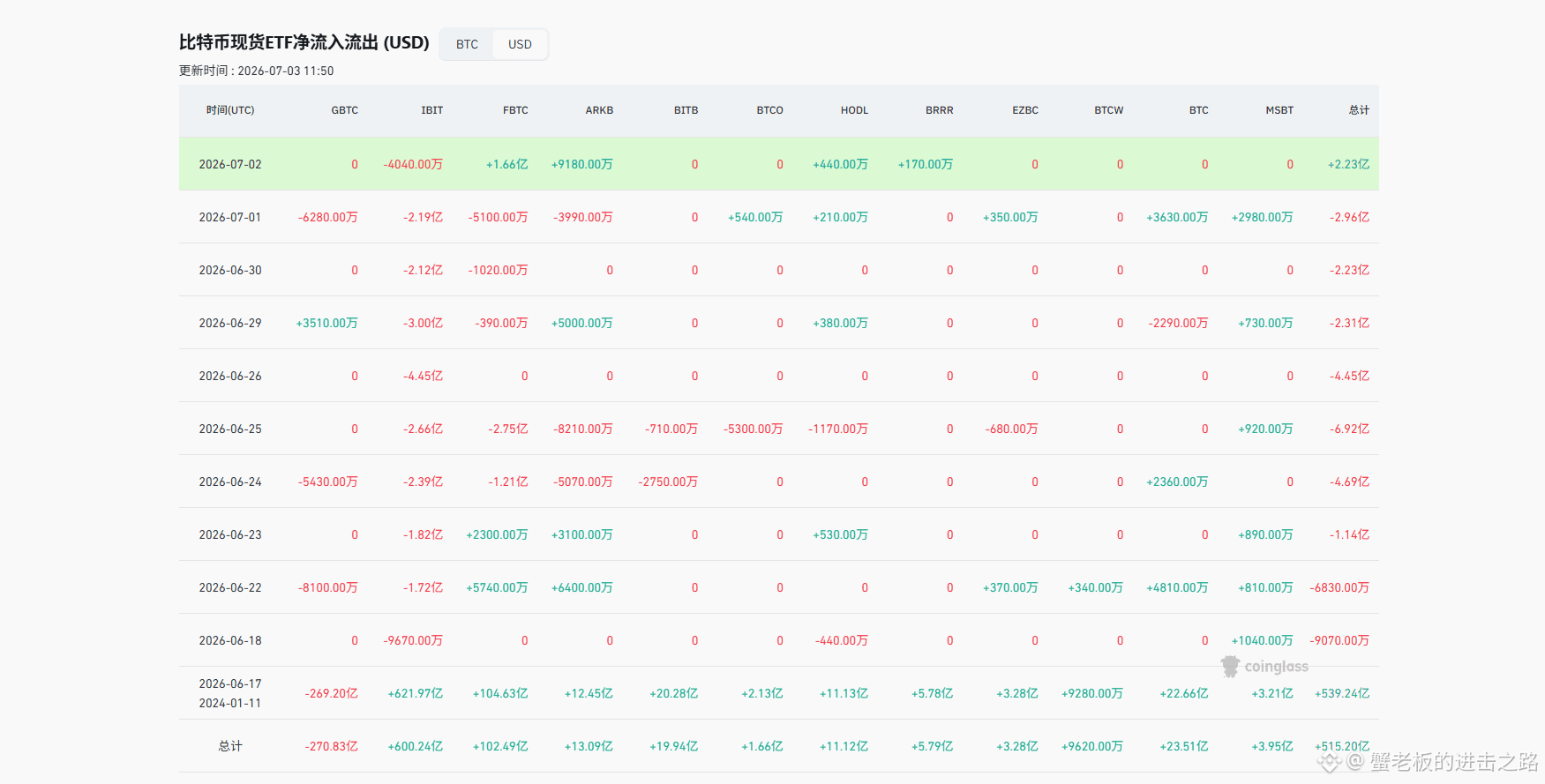The height and width of the screenshot is (784, 1545).
Task: Click the FBTC value +2300.00万
Action: coord(497,534)
